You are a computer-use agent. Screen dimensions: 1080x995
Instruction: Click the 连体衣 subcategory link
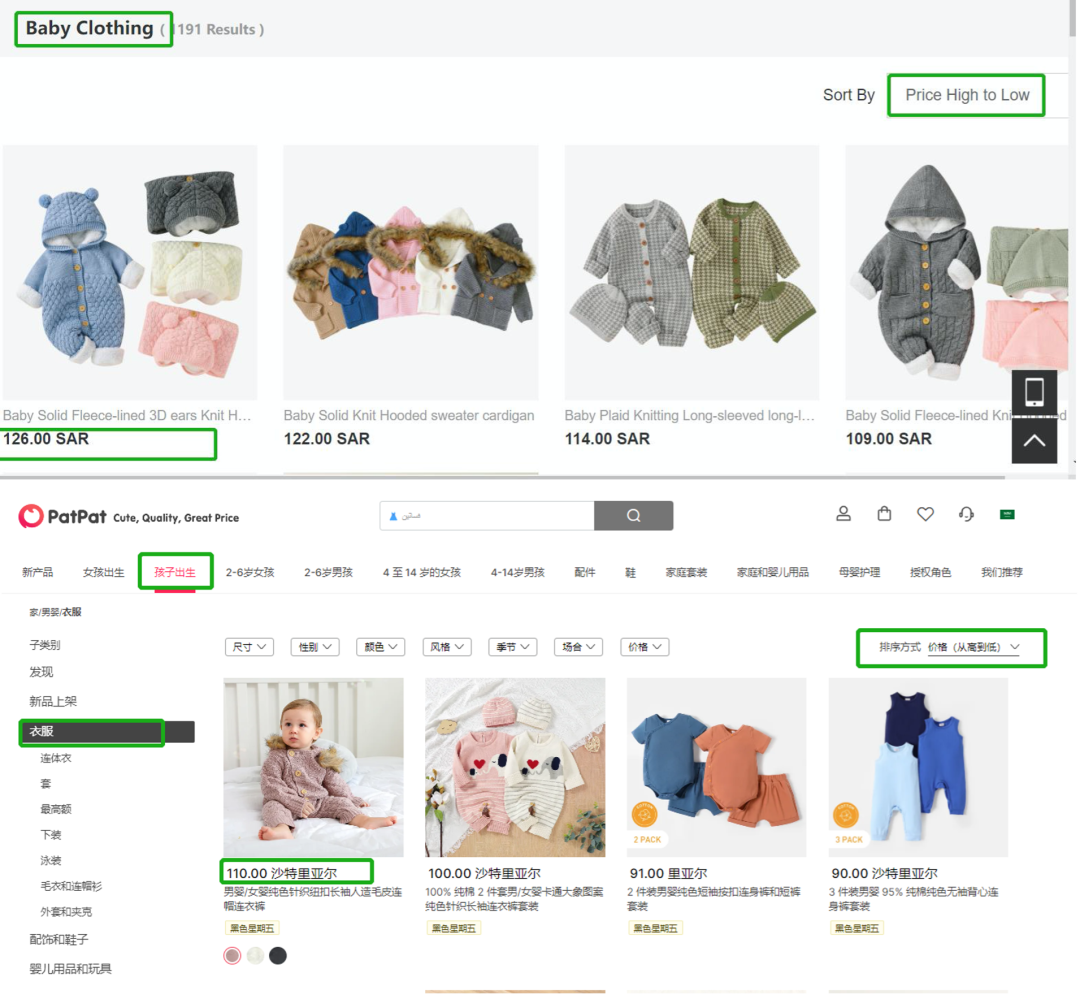coord(56,758)
